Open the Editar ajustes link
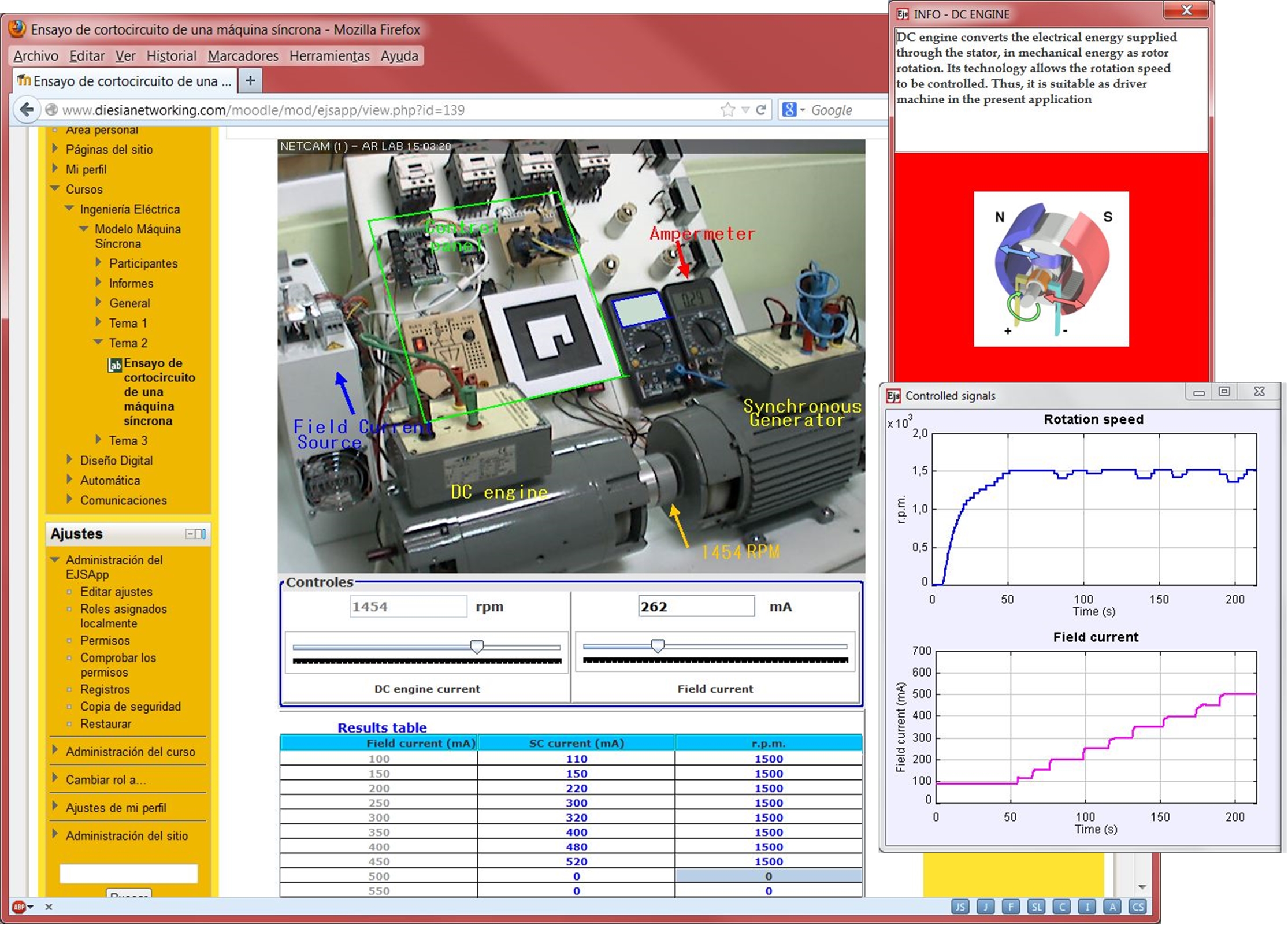This screenshot has width=1288, height=925. pyautogui.click(x=116, y=592)
